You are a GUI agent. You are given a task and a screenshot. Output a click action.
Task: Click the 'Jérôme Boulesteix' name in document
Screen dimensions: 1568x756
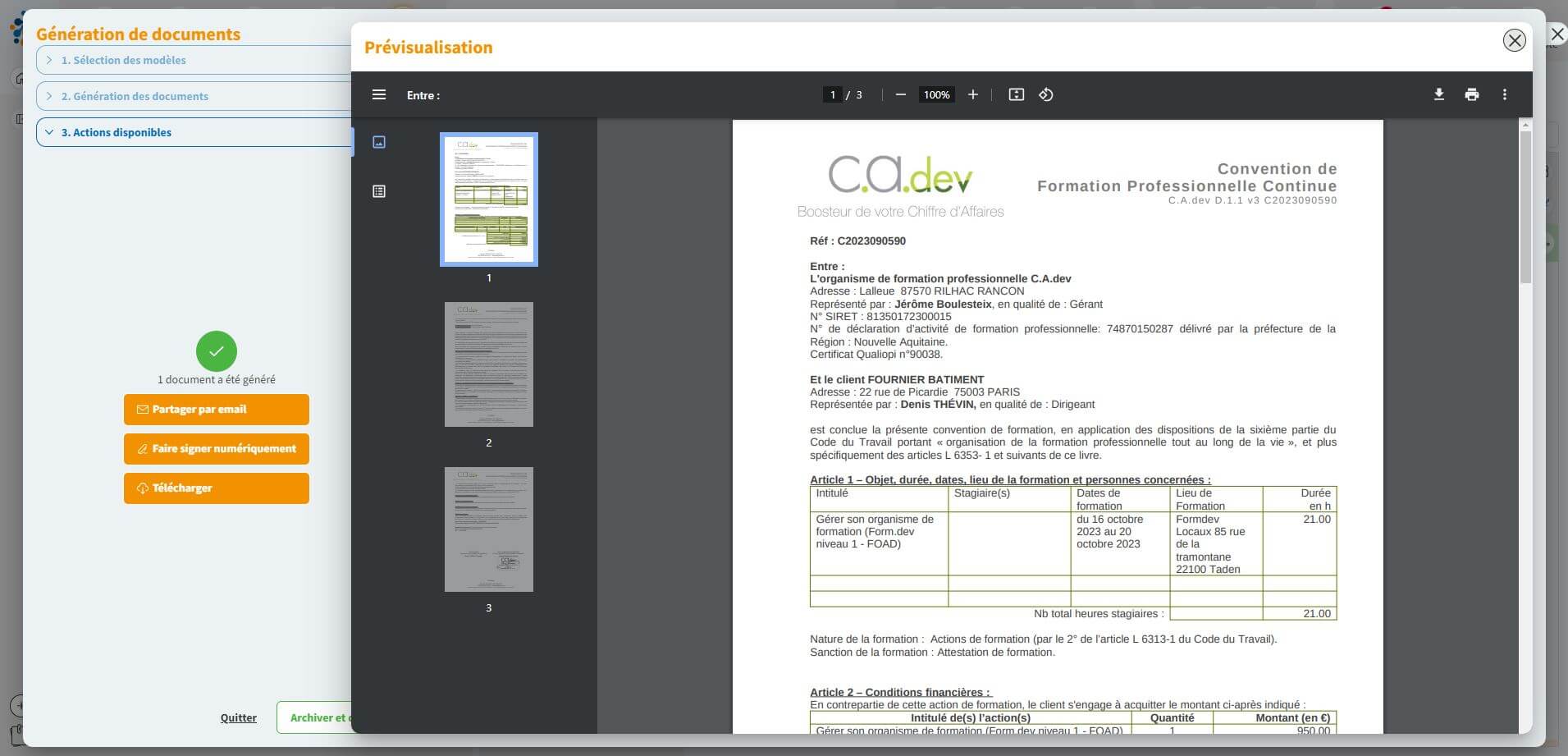click(x=943, y=305)
